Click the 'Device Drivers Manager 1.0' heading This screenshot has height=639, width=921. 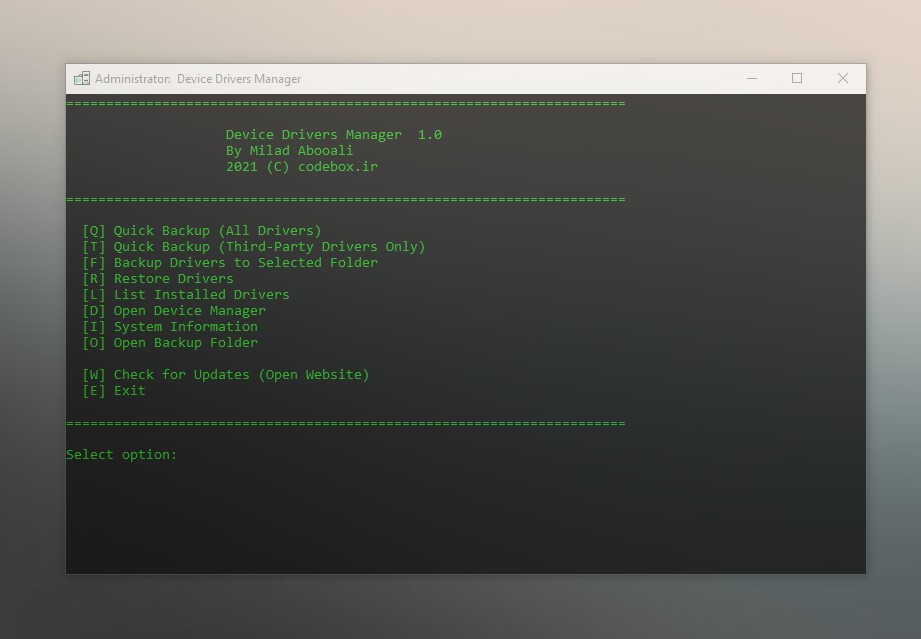coord(334,134)
